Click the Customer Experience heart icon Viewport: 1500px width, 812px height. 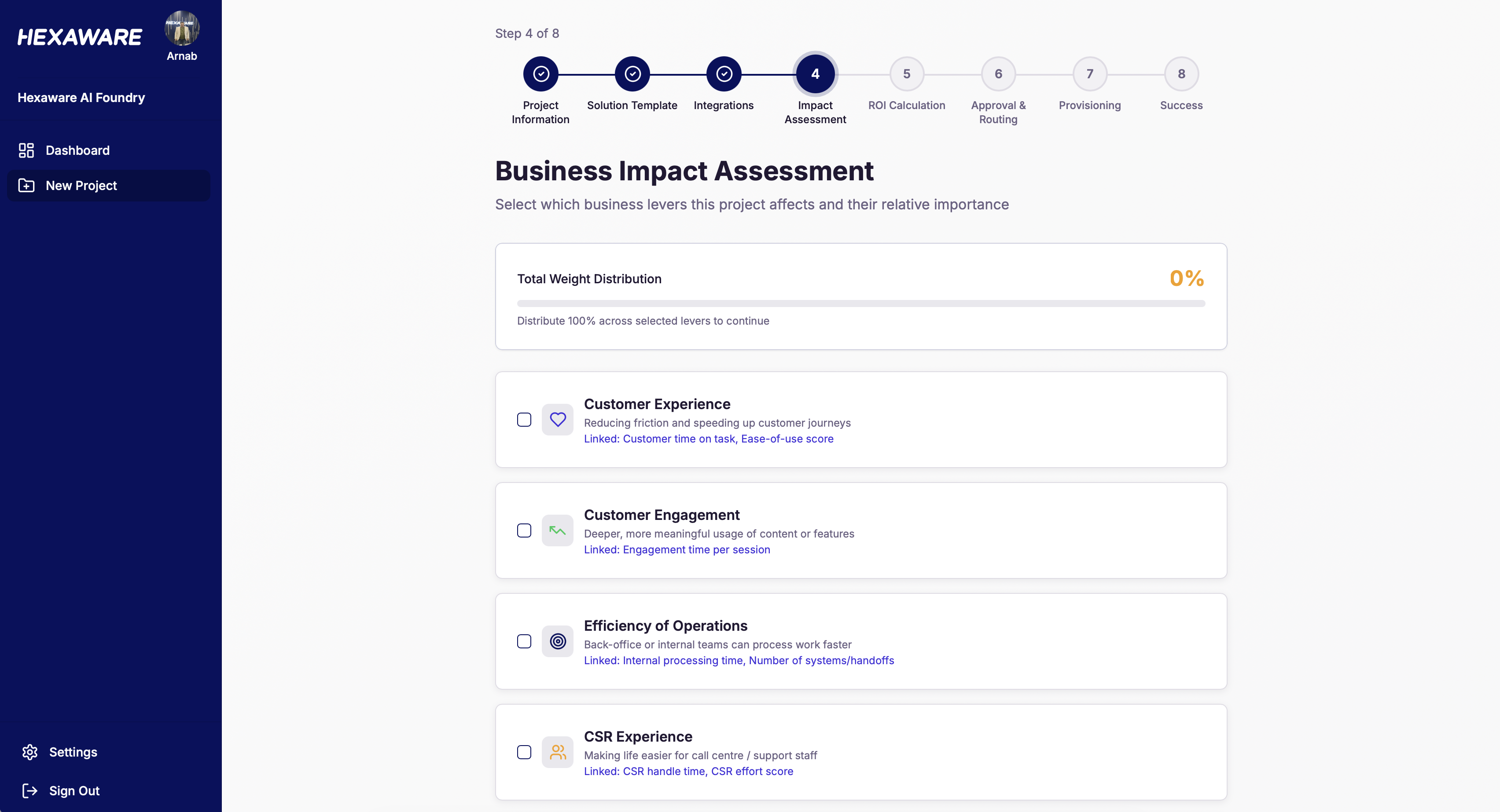coord(557,419)
